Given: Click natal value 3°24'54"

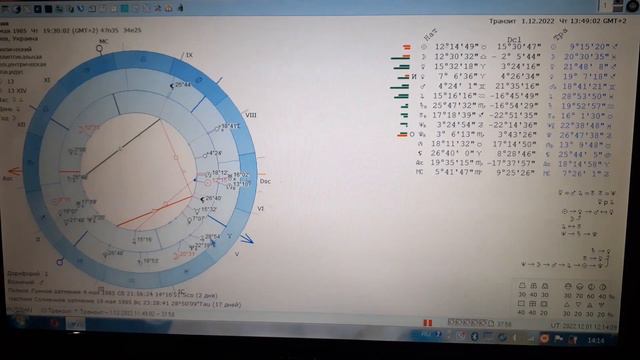Looking at the screenshot, I should click(x=456, y=125).
